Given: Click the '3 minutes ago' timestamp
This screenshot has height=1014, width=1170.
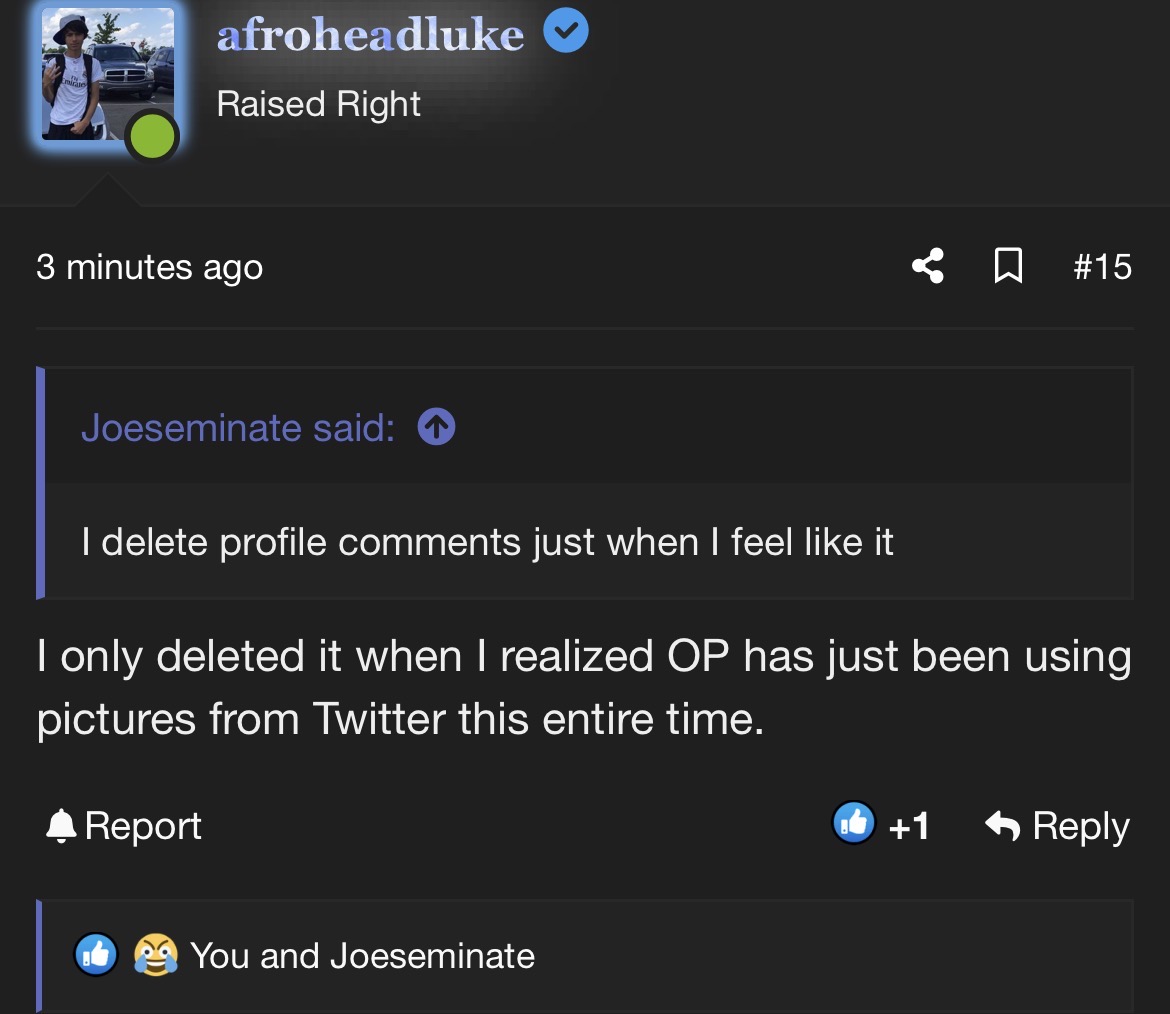Looking at the screenshot, I should 149,267.
